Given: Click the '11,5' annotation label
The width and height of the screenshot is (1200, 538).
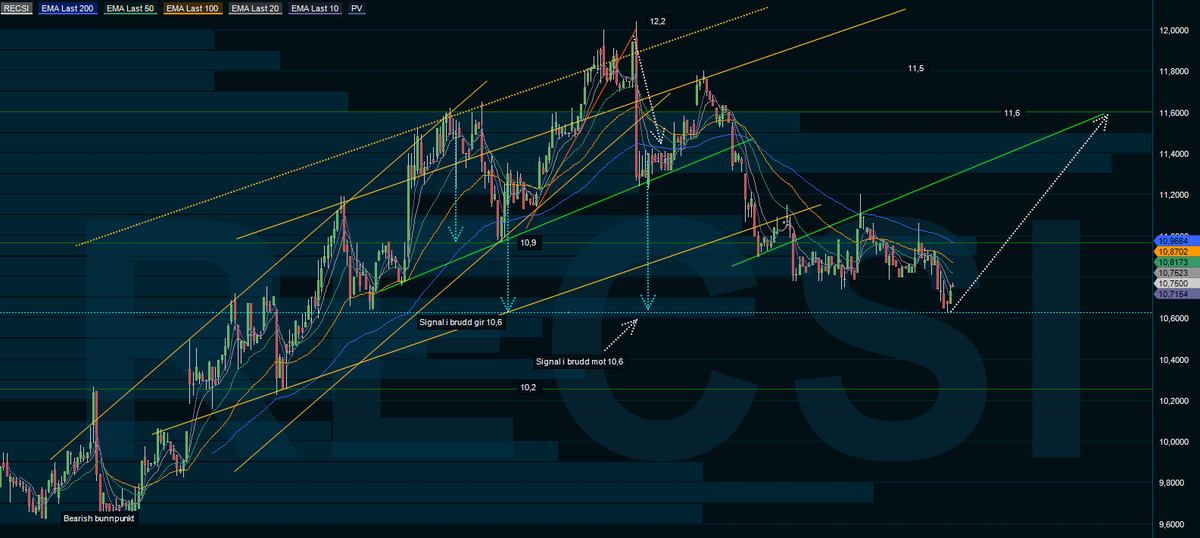Looking at the screenshot, I should [x=916, y=68].
